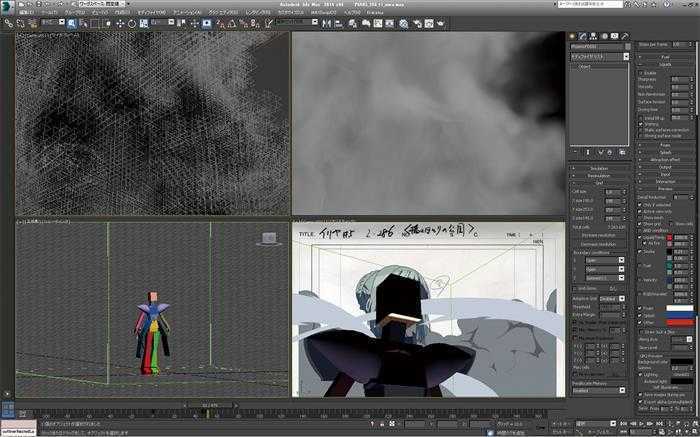Screen dimensions: 700x437
Task: Expand the Interaction rollout
Action: pyautogui.click(x=665, y=182)
